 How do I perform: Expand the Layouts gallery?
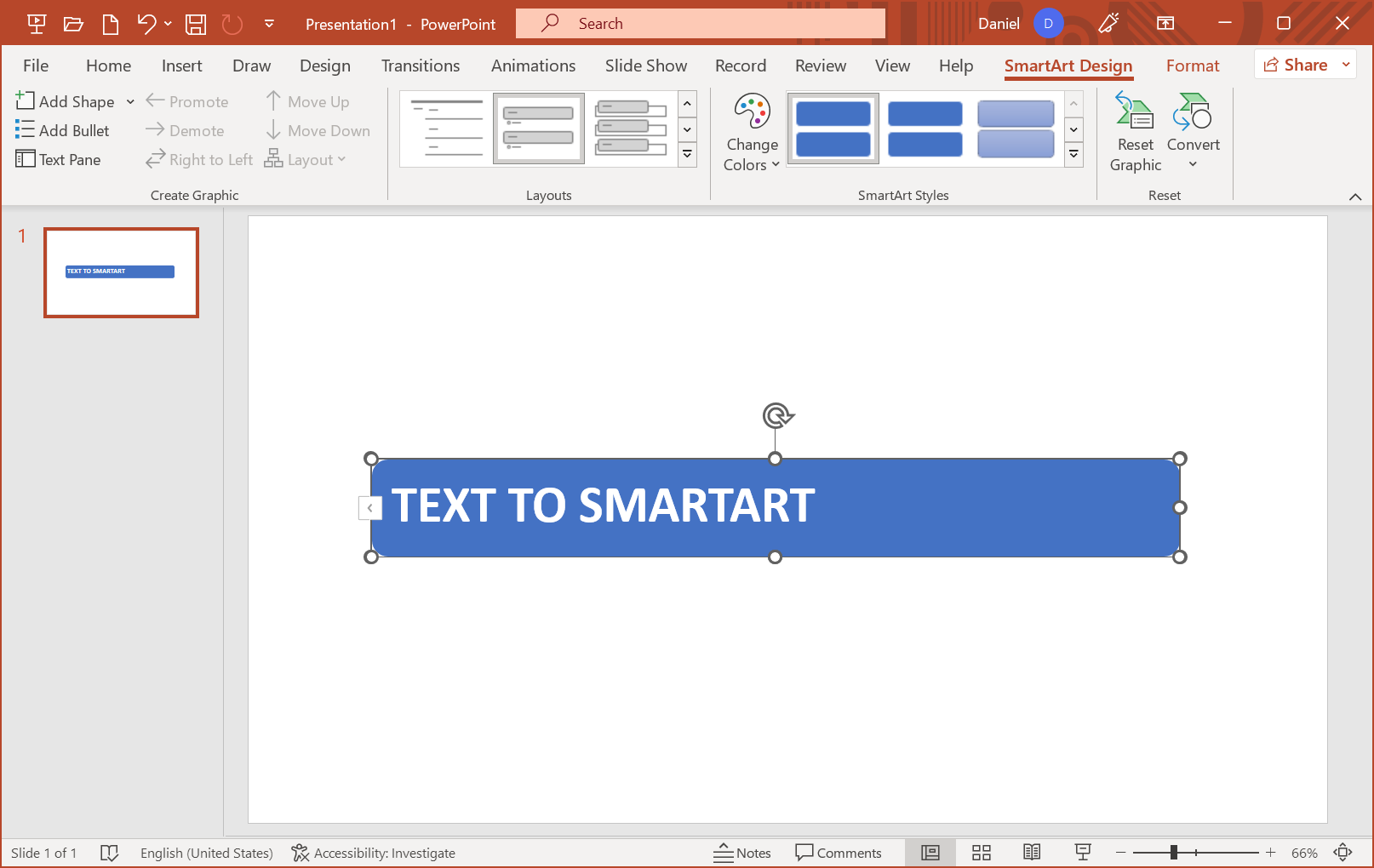click(687, 154)
